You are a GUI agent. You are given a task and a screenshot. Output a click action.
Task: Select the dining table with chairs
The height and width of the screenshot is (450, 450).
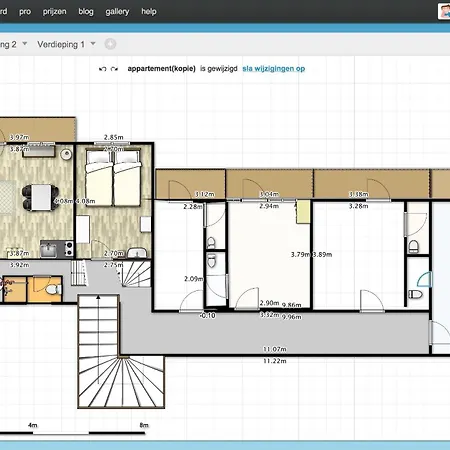click(x=41, y=197)
